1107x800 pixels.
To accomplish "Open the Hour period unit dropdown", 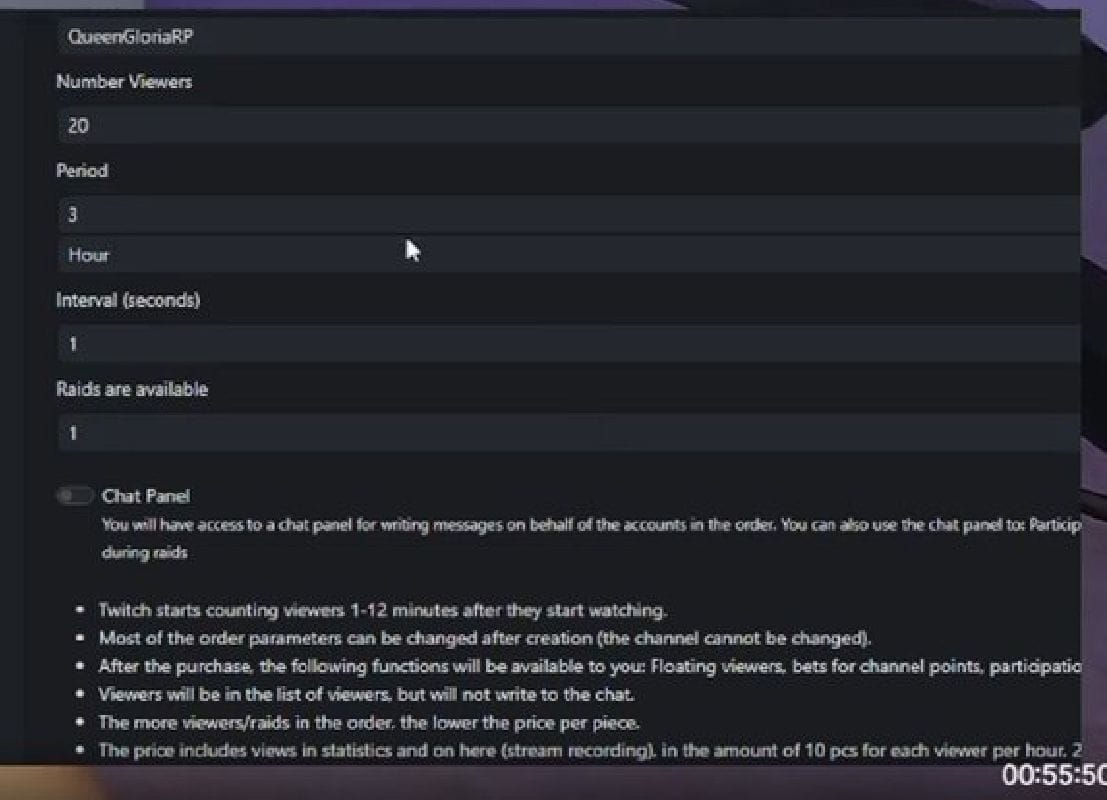I will 568,255.
